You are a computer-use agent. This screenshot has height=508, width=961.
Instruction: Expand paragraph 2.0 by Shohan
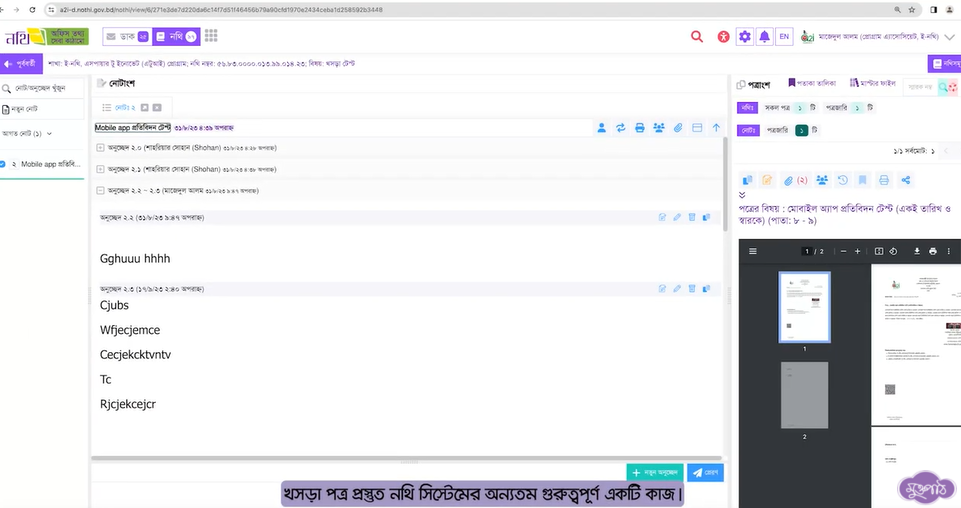100,148
